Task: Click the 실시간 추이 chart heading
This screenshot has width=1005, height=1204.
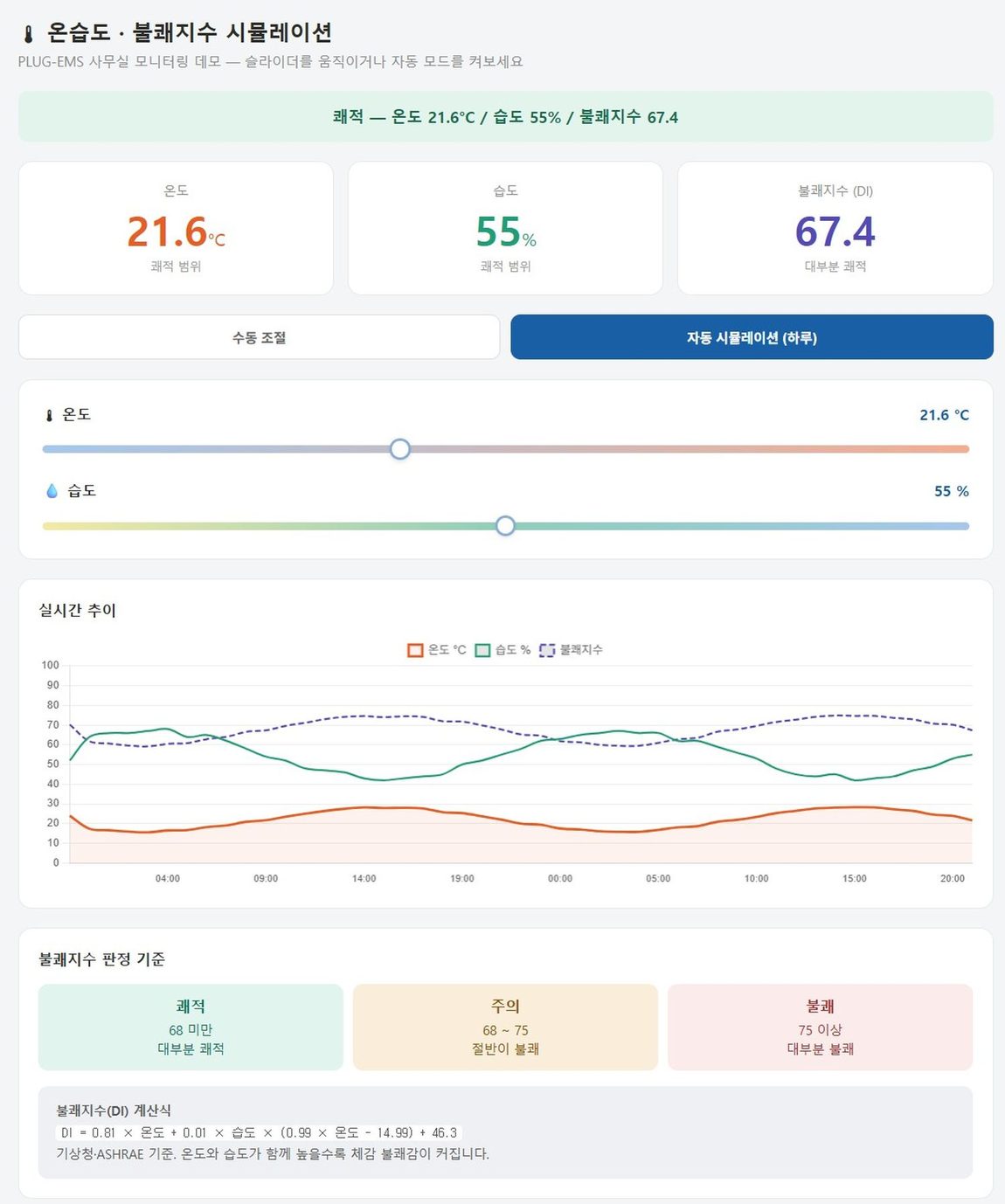Action: pos(77,610)
